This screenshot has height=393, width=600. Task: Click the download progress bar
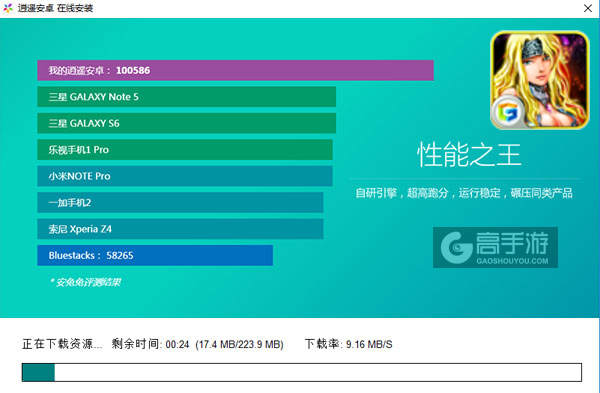tap(302, 372)
